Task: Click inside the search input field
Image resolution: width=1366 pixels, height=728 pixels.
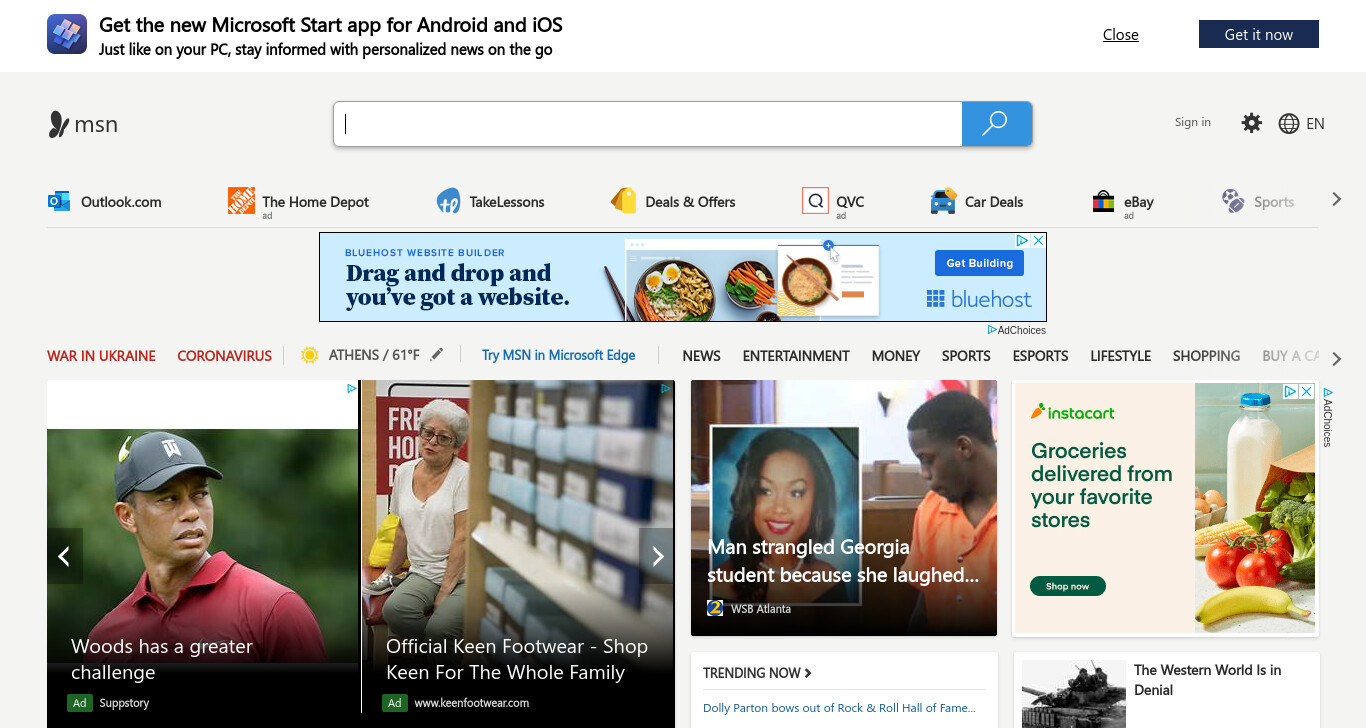Action: (x=648, y=124)
